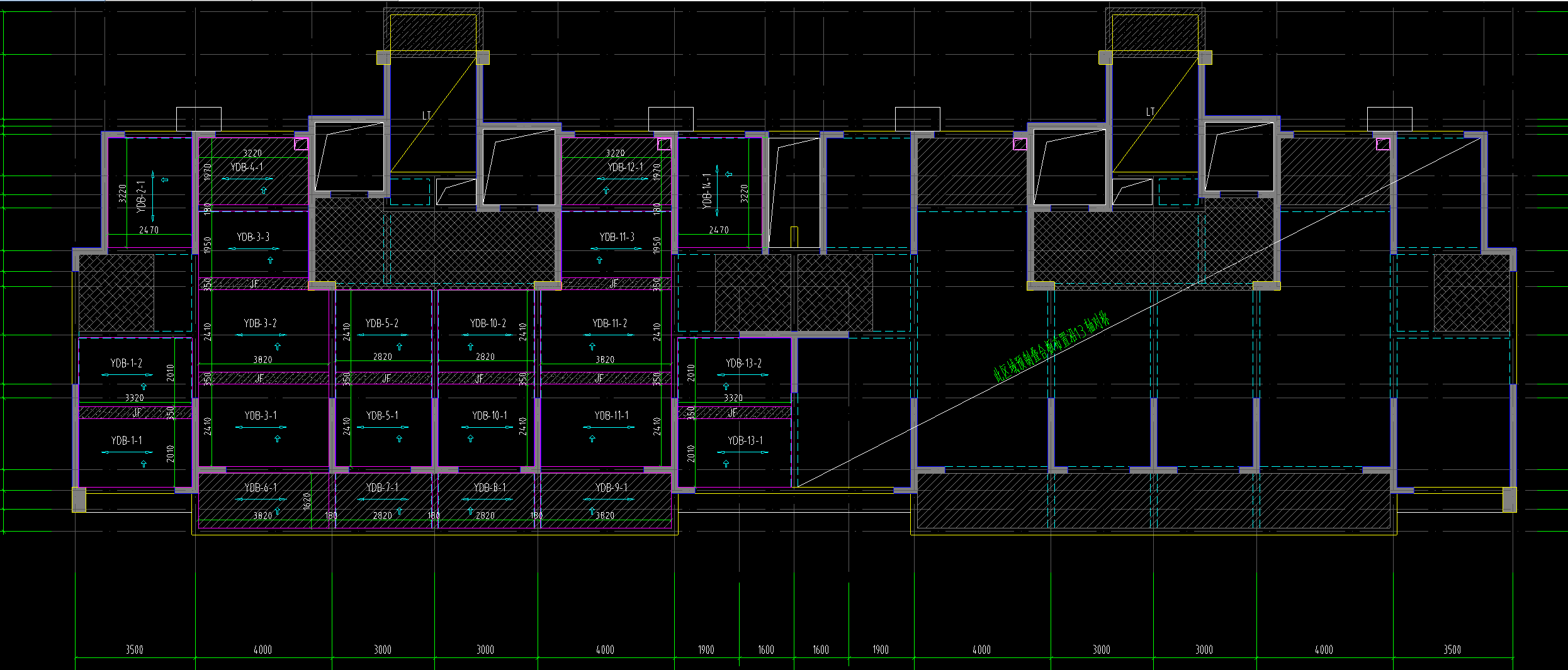Screen dimensions: 1568x670
Task: Pick the JF label directly below YDB-3-3
Action: [254, 284]
